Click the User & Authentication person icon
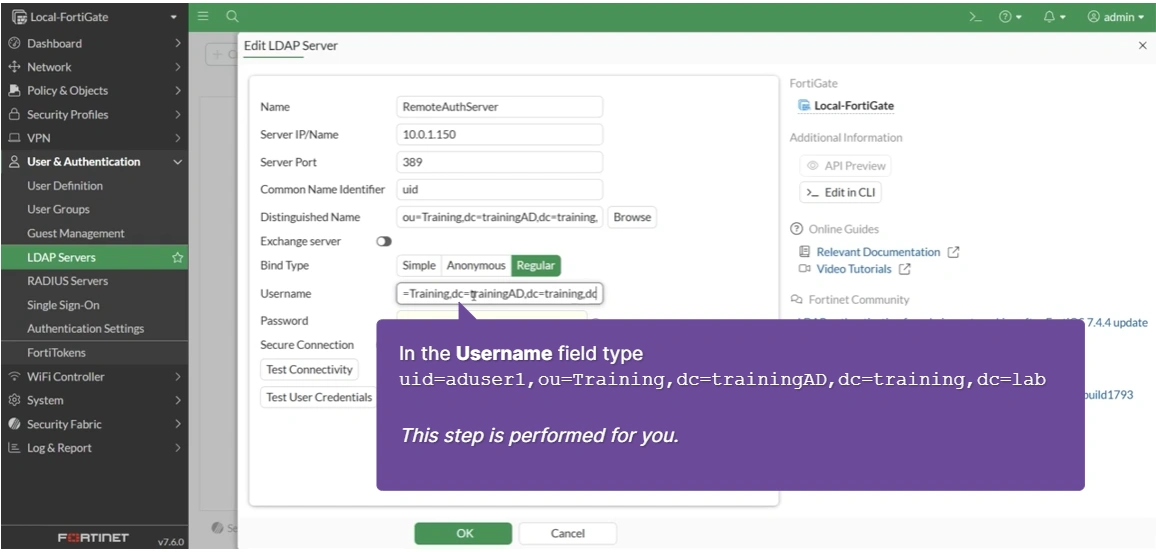 13,161
